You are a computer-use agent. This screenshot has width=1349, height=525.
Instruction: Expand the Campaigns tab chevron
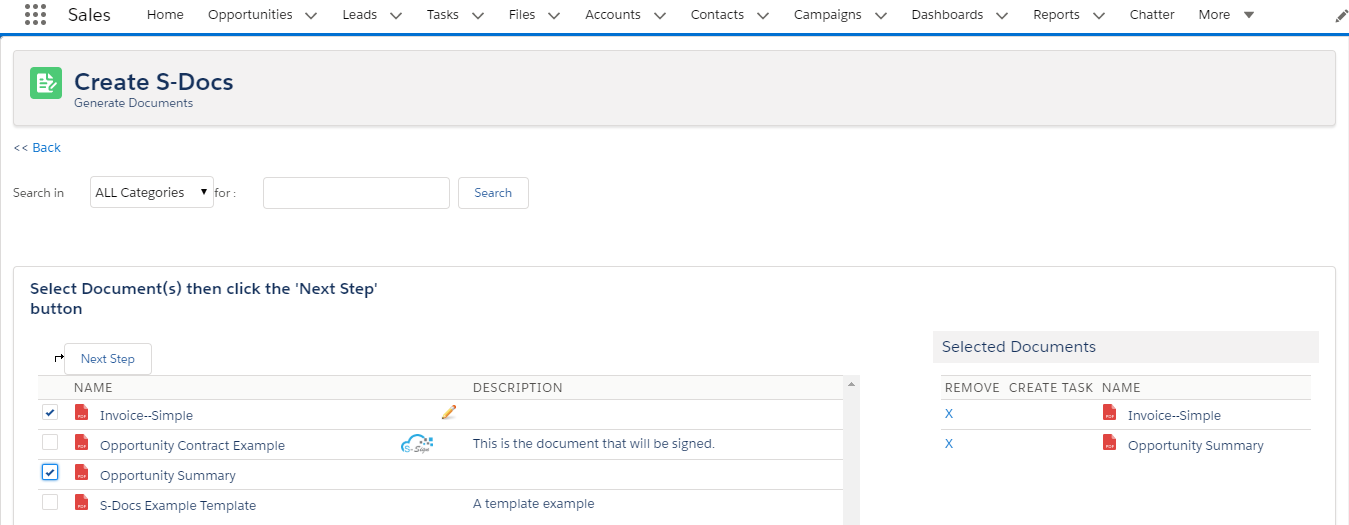pyautogui.click(x=880, y=15)
